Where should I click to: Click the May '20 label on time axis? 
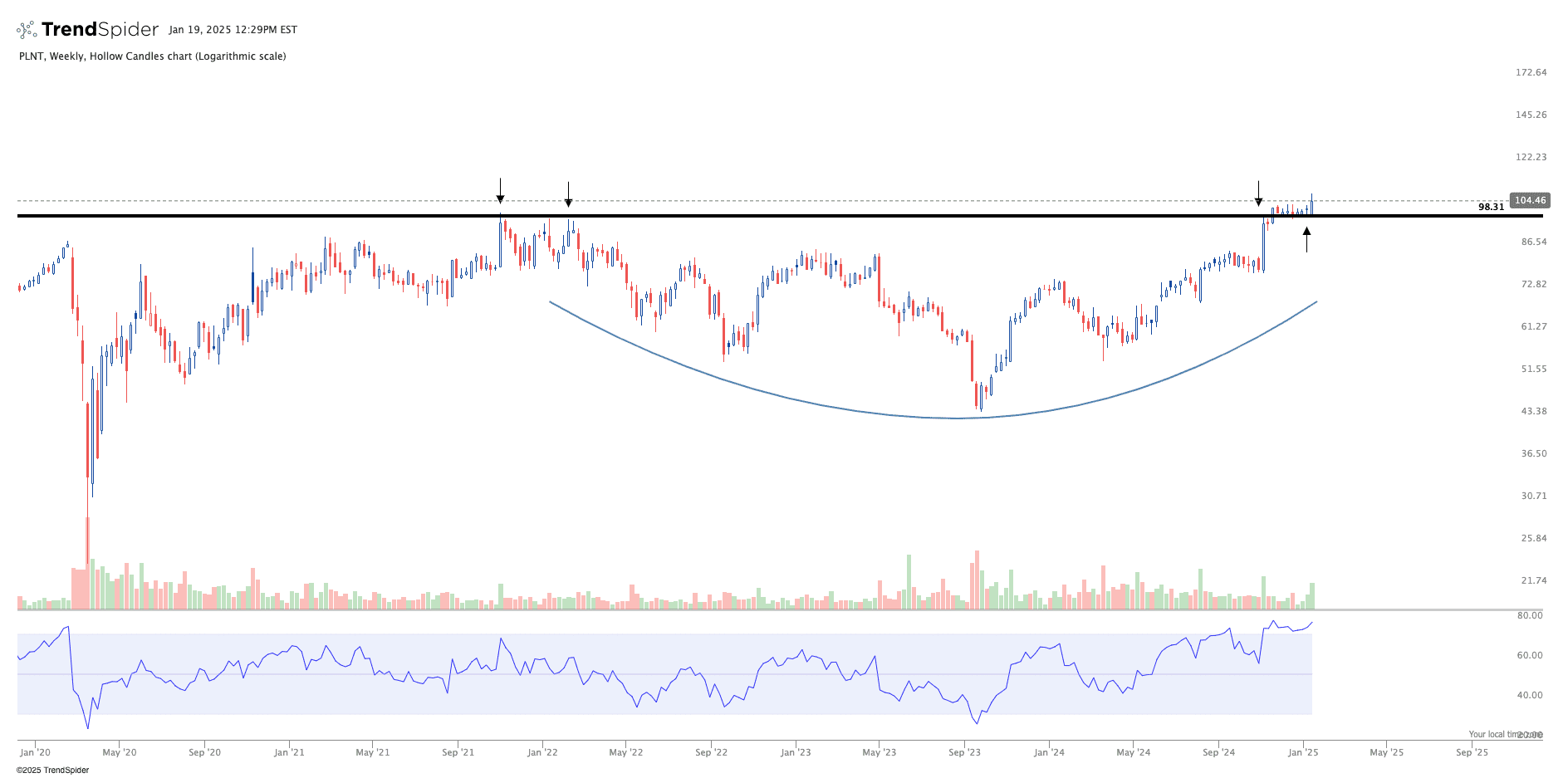120,752
